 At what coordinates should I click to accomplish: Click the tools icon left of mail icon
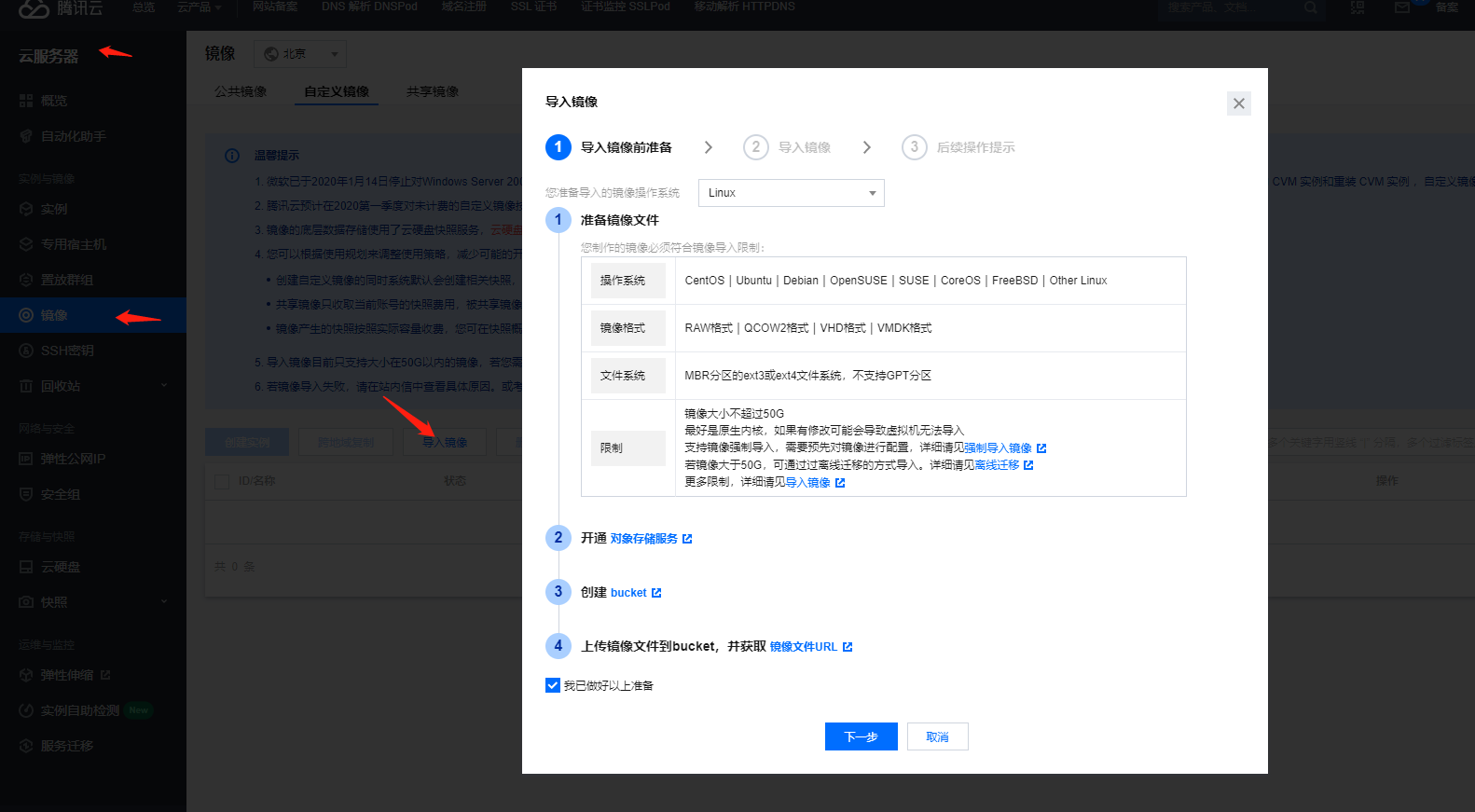click(x=1358, y=7)
